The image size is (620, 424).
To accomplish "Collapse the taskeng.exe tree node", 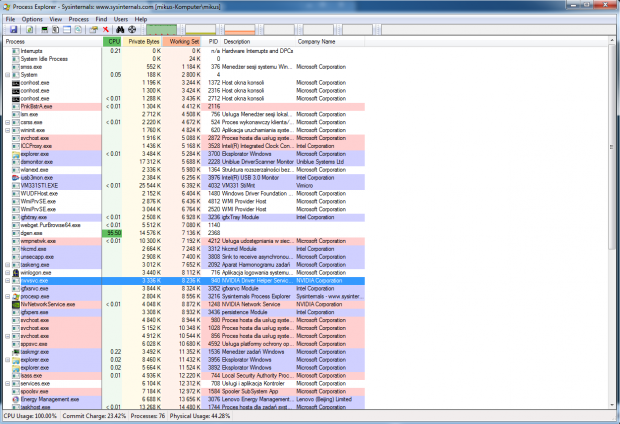I will tap(8, 265).
